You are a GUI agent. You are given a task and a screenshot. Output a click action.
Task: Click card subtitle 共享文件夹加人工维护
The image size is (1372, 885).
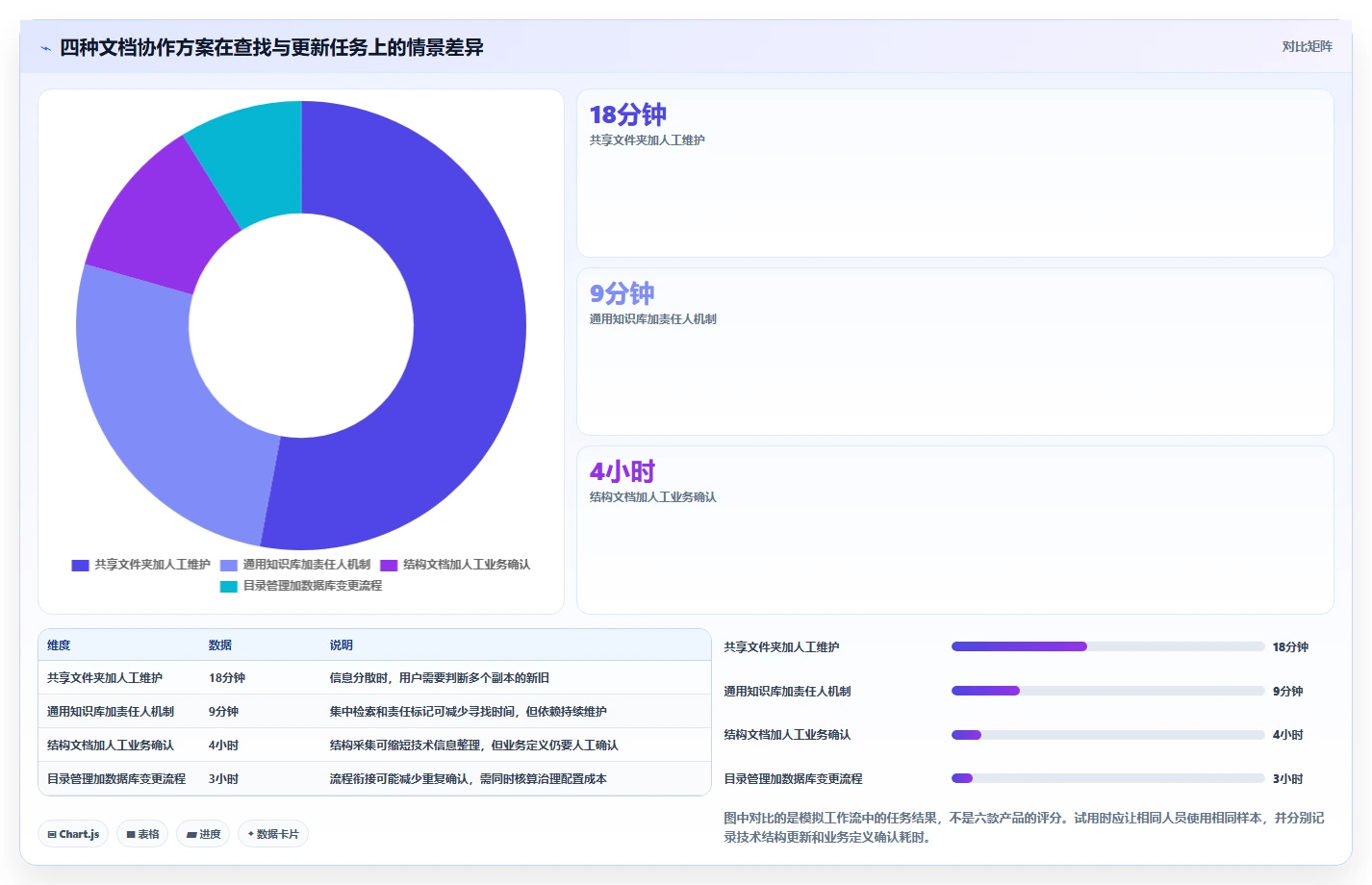(647, 140)
